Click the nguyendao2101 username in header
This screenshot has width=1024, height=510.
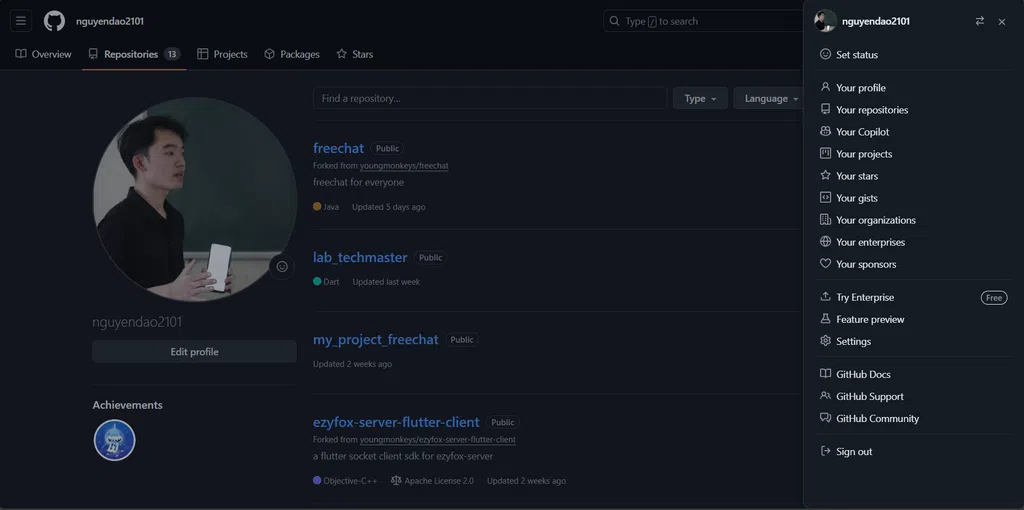[x=110, y=21]
